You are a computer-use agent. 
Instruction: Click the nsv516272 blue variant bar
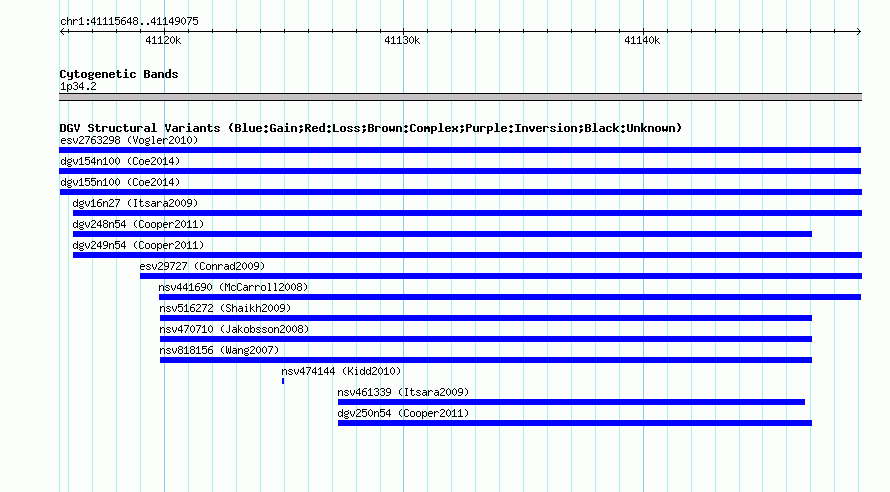486,318
